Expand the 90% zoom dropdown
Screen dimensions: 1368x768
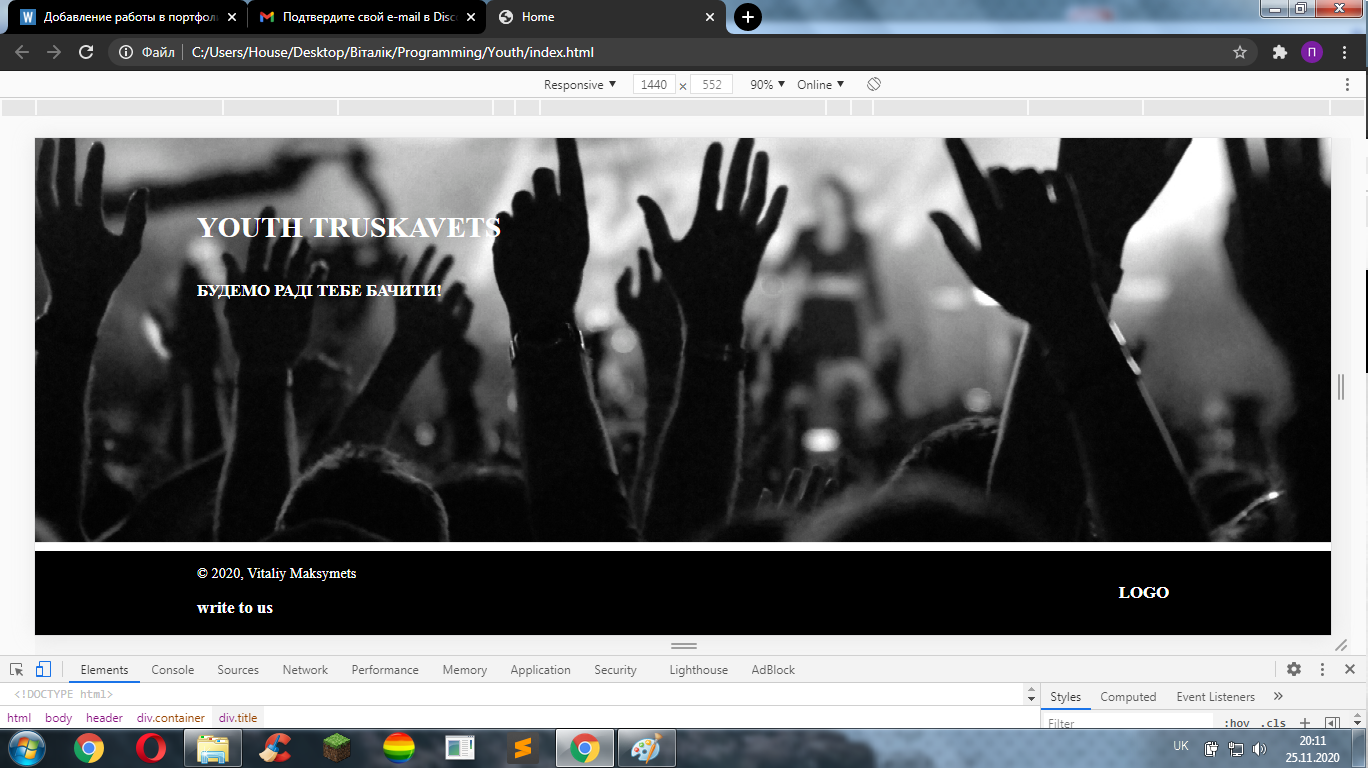pos(767,85)
